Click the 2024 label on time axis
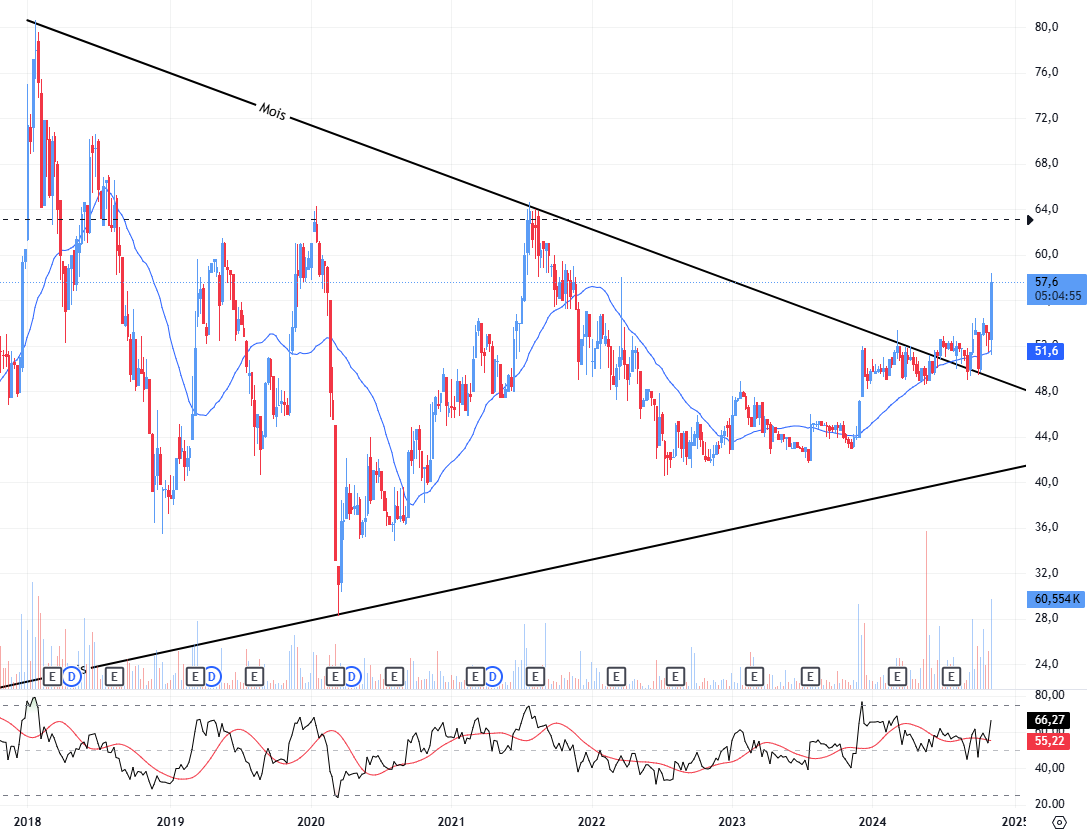Viewport: 1087px width, 836px height. 872,821
